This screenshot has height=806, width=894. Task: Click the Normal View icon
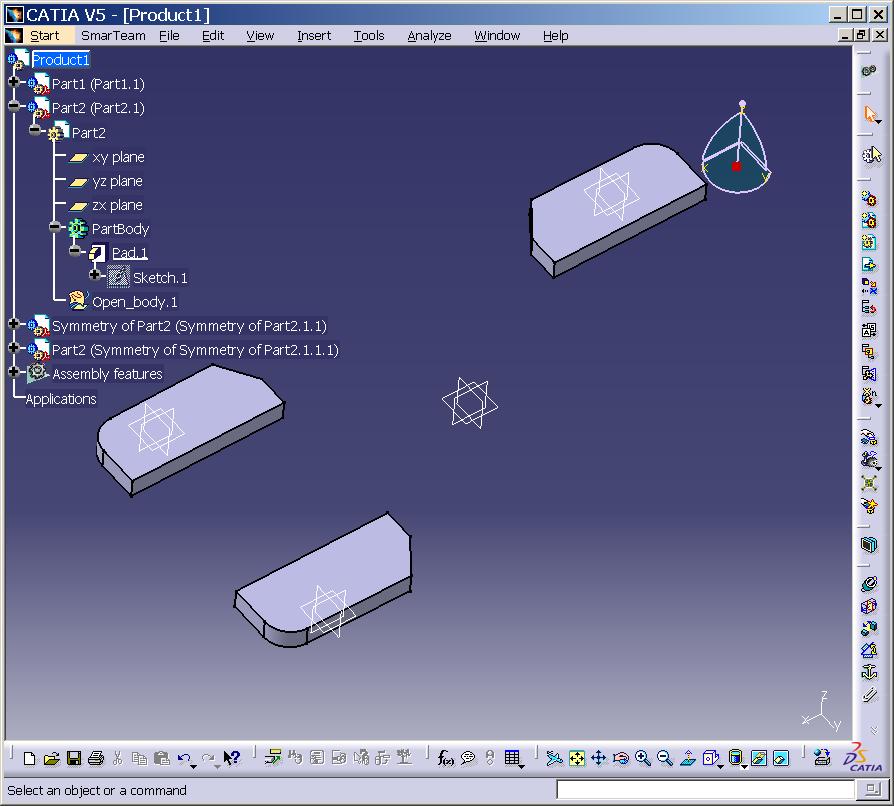688,758
